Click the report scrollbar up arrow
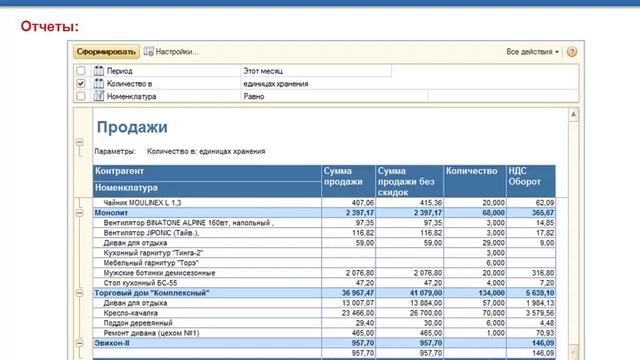The height and width of the screenshot is (360, 640). [x=573, y=114]
